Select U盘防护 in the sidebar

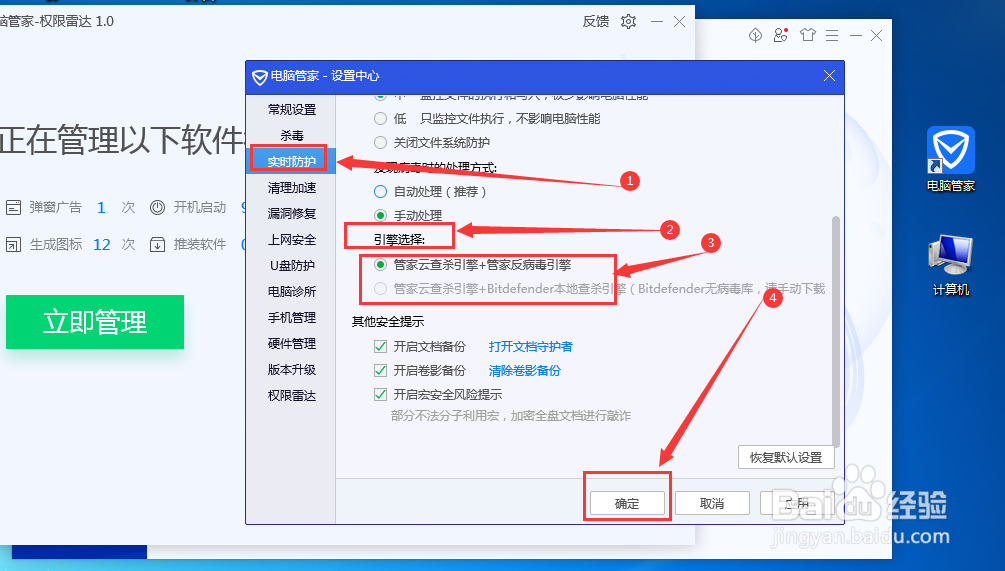click(x=292, y=265)
